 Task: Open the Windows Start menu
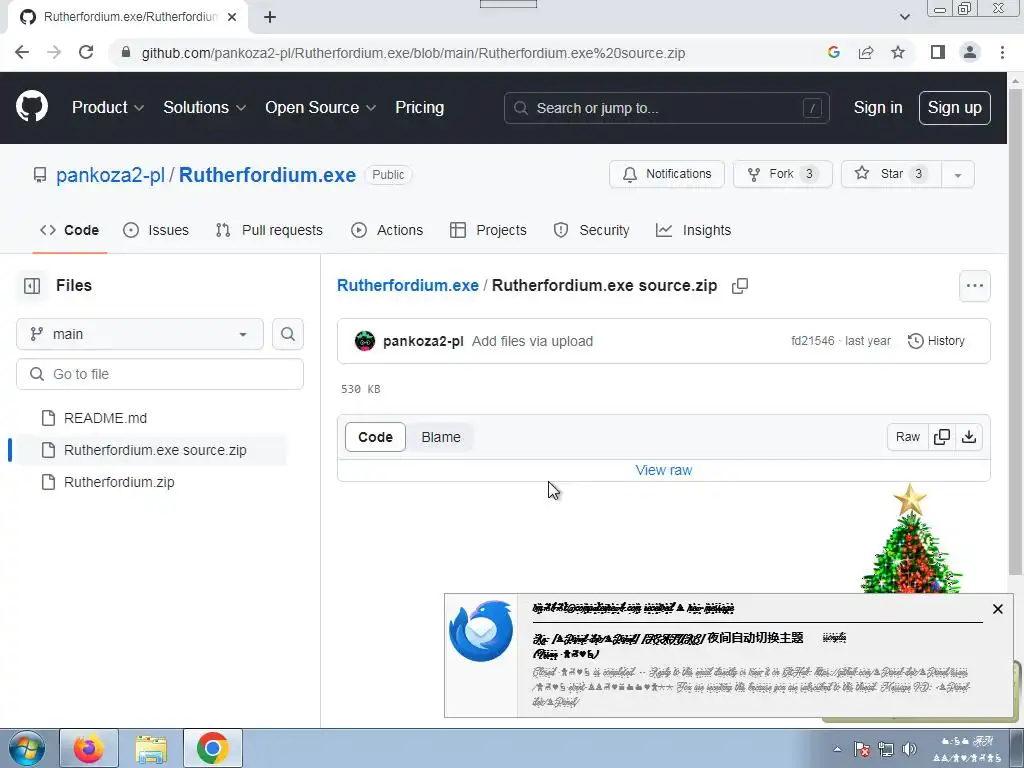tap(27, 748)
